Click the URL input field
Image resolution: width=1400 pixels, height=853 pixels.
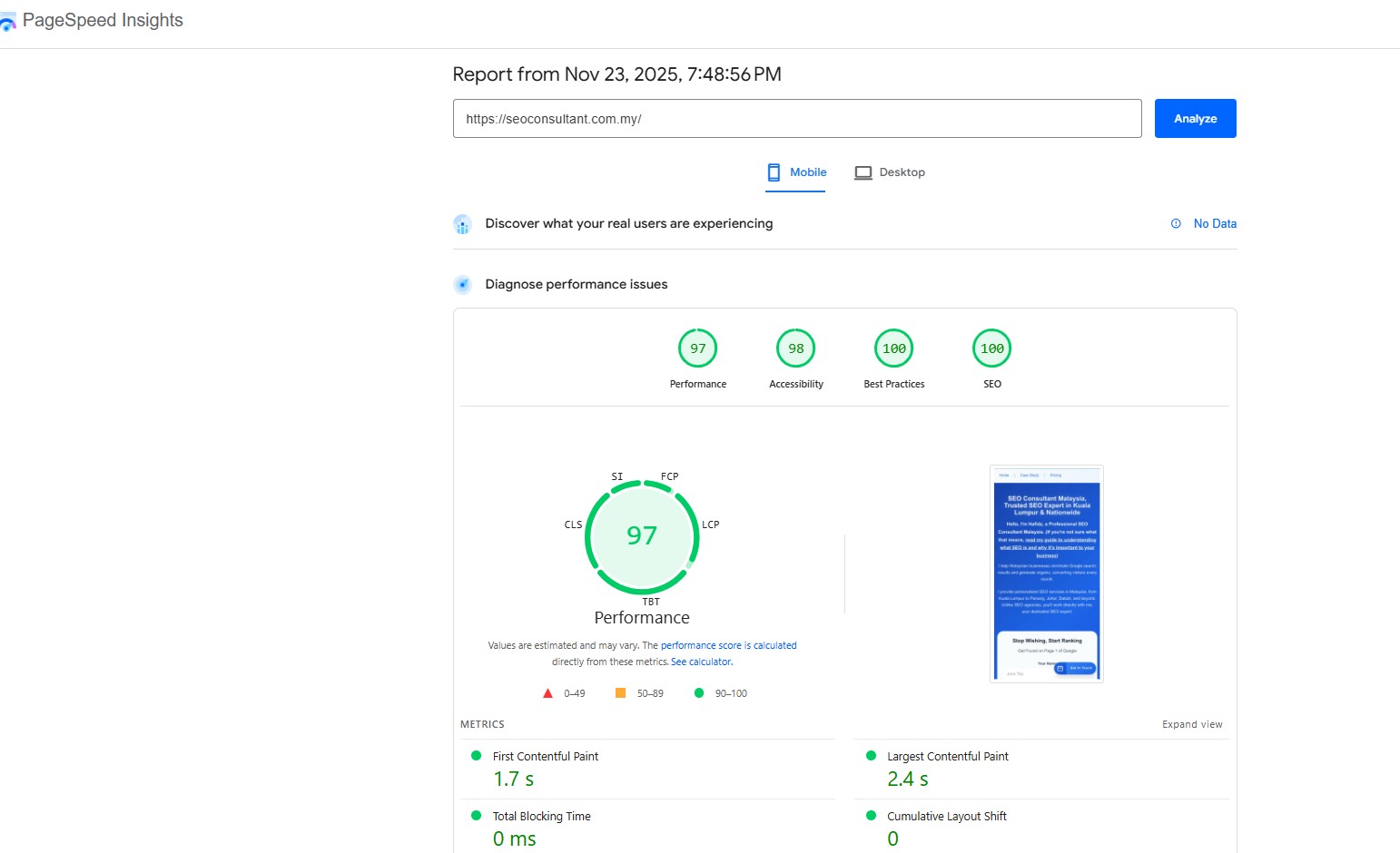pyautogui.click(x=797, y=119)
